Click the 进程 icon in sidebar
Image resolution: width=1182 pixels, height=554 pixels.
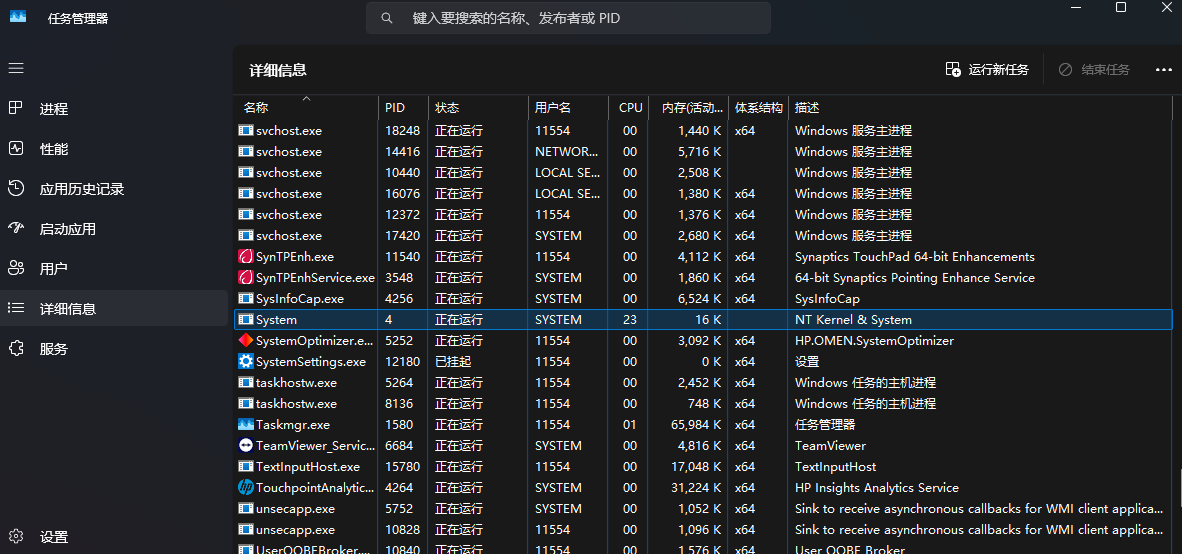coord(16,109)
